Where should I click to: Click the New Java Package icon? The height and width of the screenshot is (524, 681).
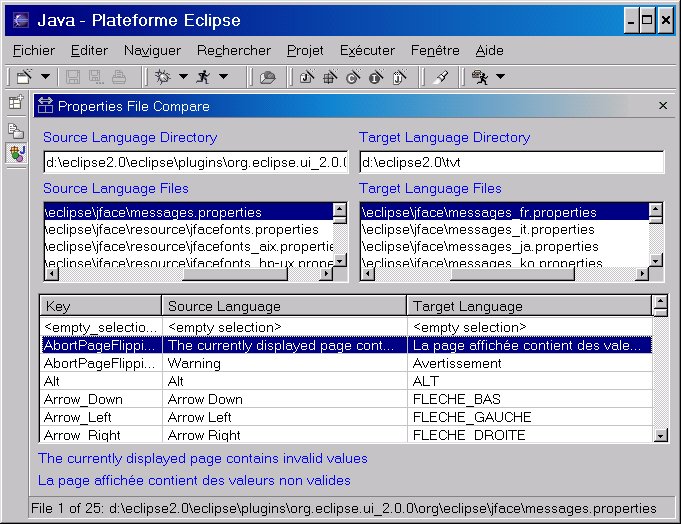pyautogui.click(x=331, y=77)
